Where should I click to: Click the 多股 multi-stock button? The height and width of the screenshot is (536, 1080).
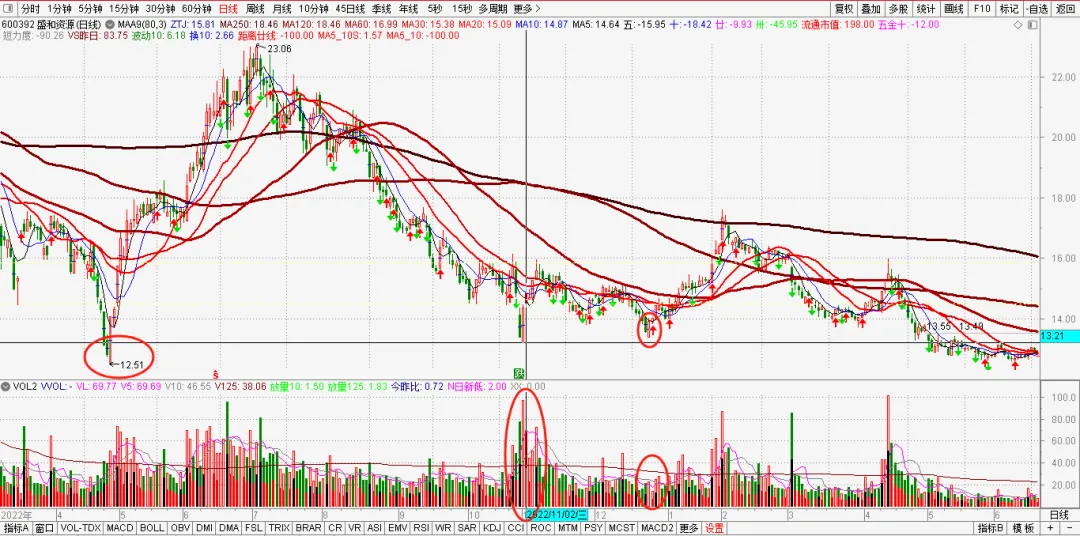click(x=898, y=9)
